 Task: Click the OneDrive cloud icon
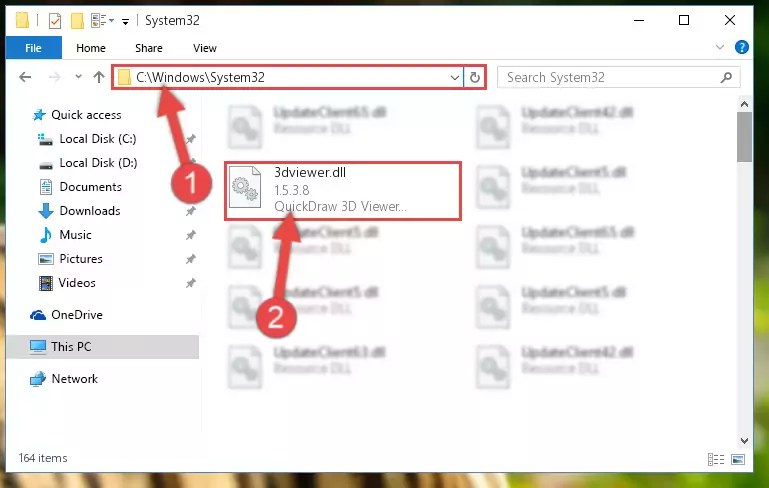38,315
